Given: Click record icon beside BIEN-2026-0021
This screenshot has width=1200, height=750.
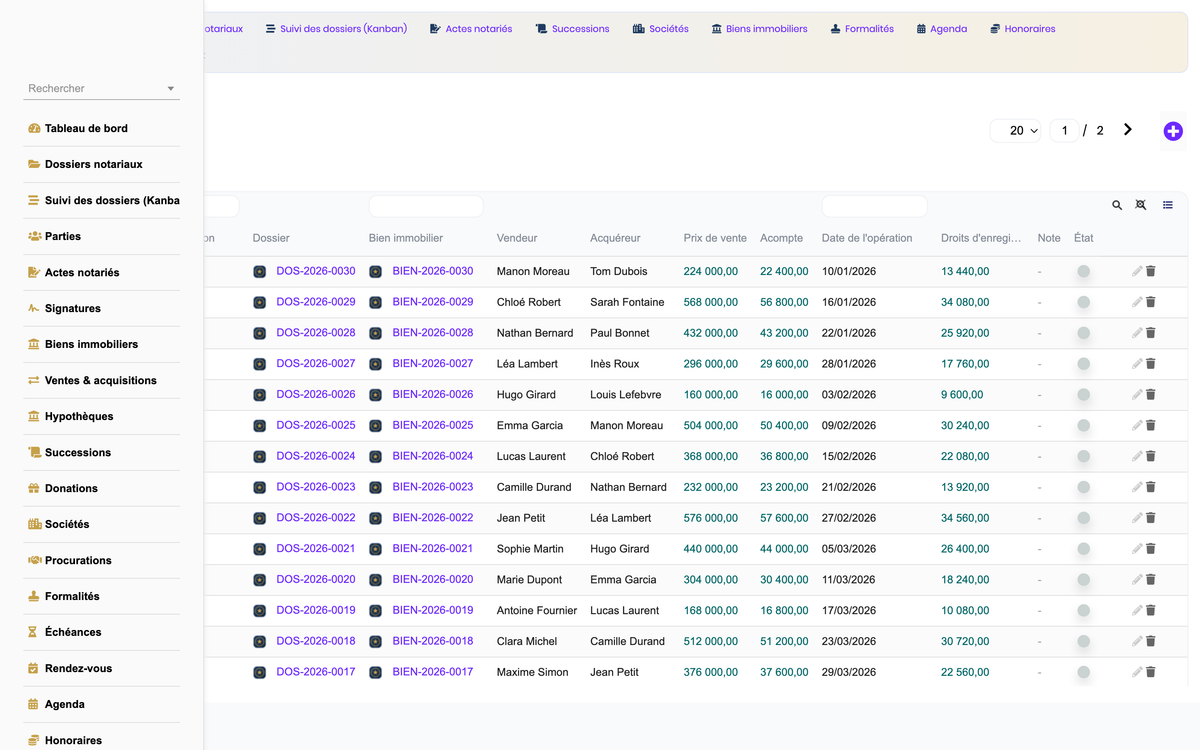Looking at the screenshot, I should tap(376, 549).
